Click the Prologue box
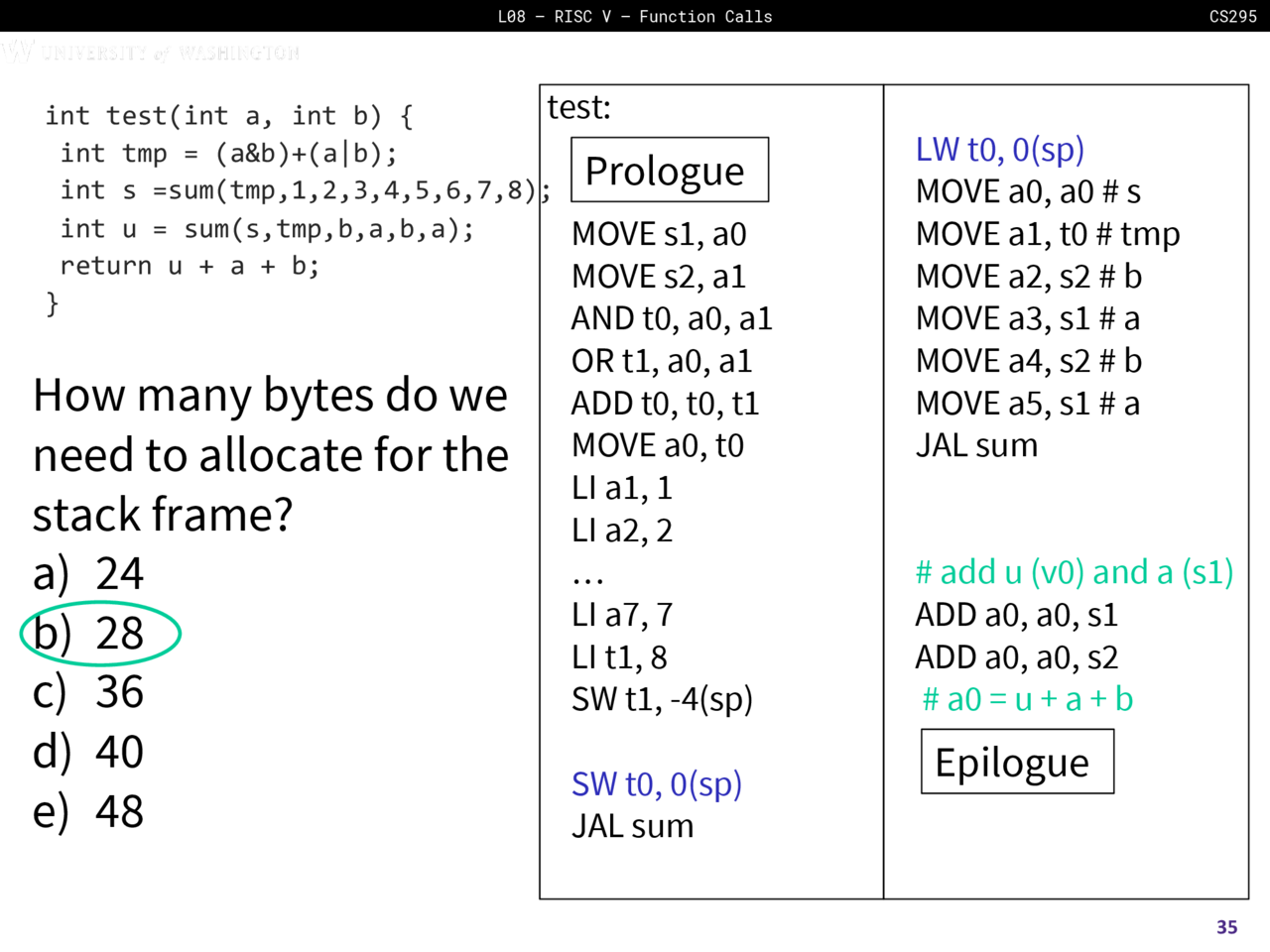The height and width of the screenshot is (952, 1270). 669,171
